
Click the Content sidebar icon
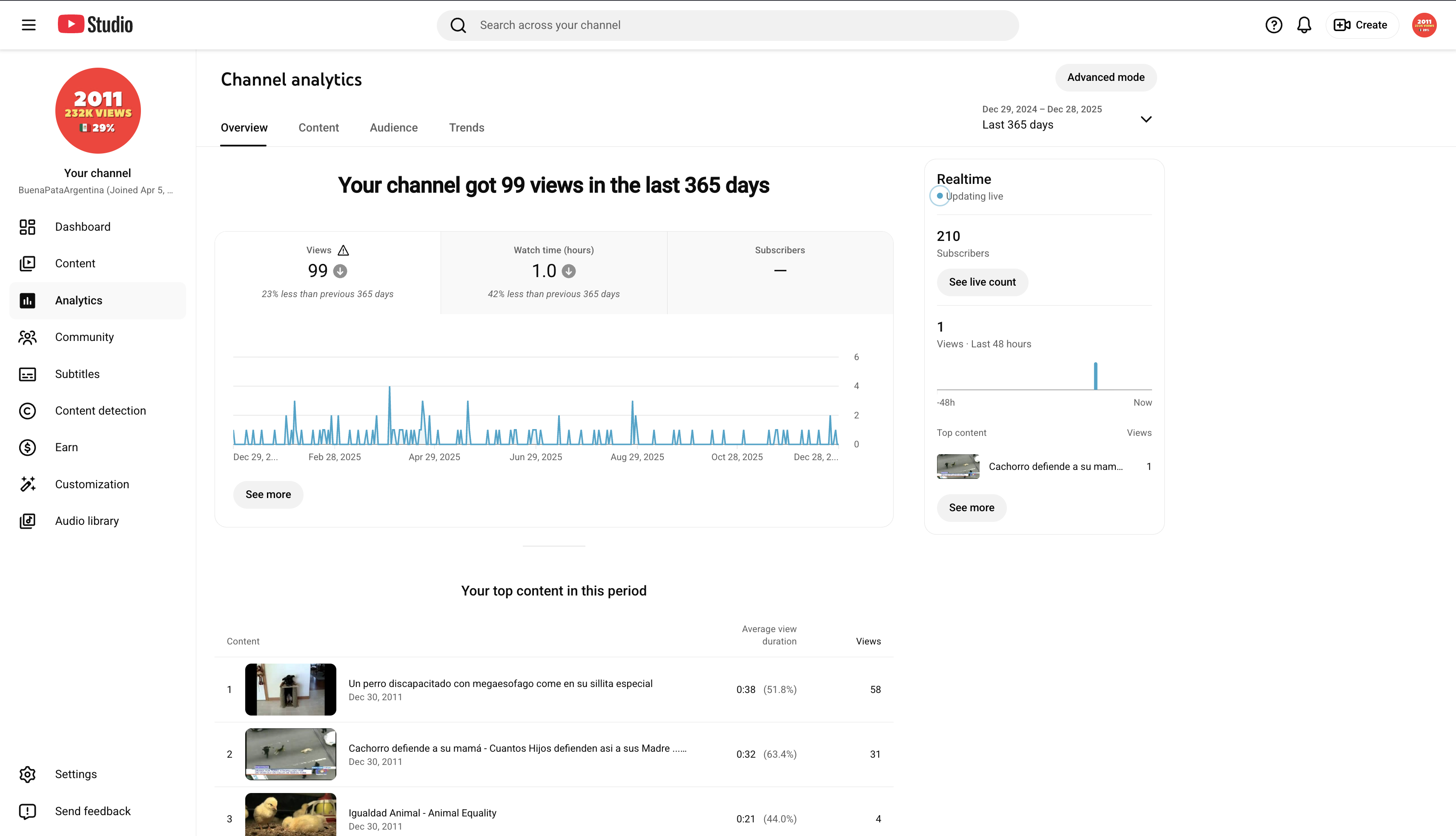point(28,263)
